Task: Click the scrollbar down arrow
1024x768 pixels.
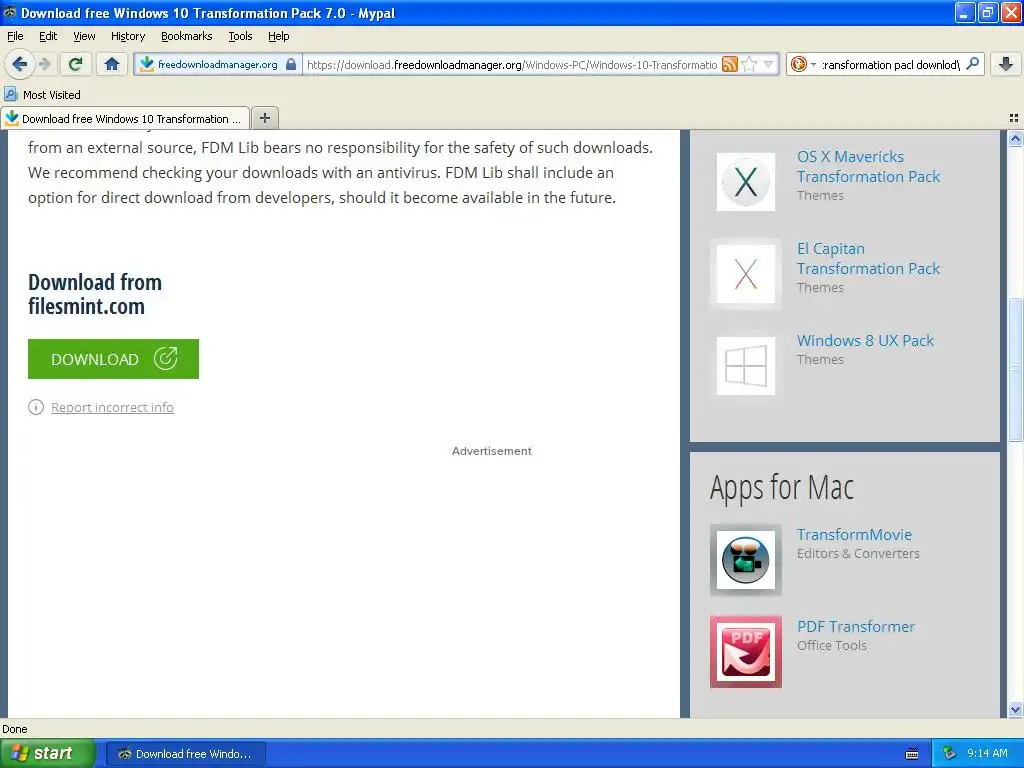Action: pyautogui.click(x=1015, y=710)
